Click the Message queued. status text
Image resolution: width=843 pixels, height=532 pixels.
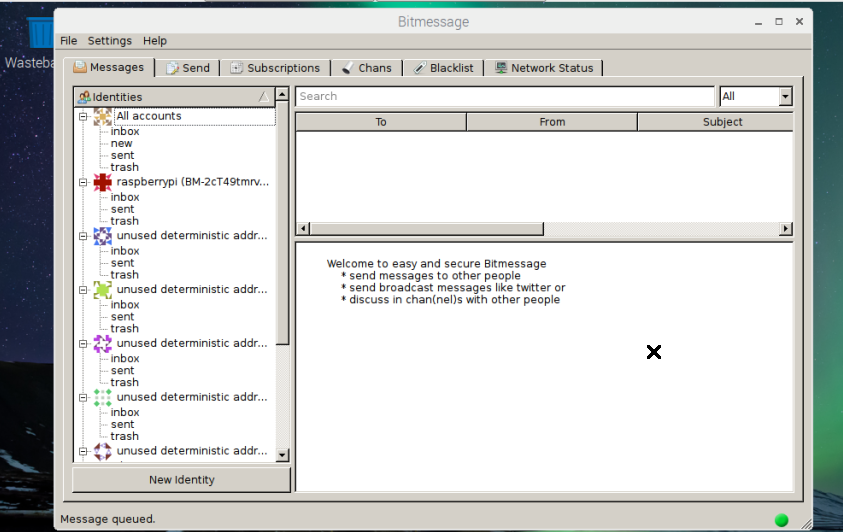(108, 519)
